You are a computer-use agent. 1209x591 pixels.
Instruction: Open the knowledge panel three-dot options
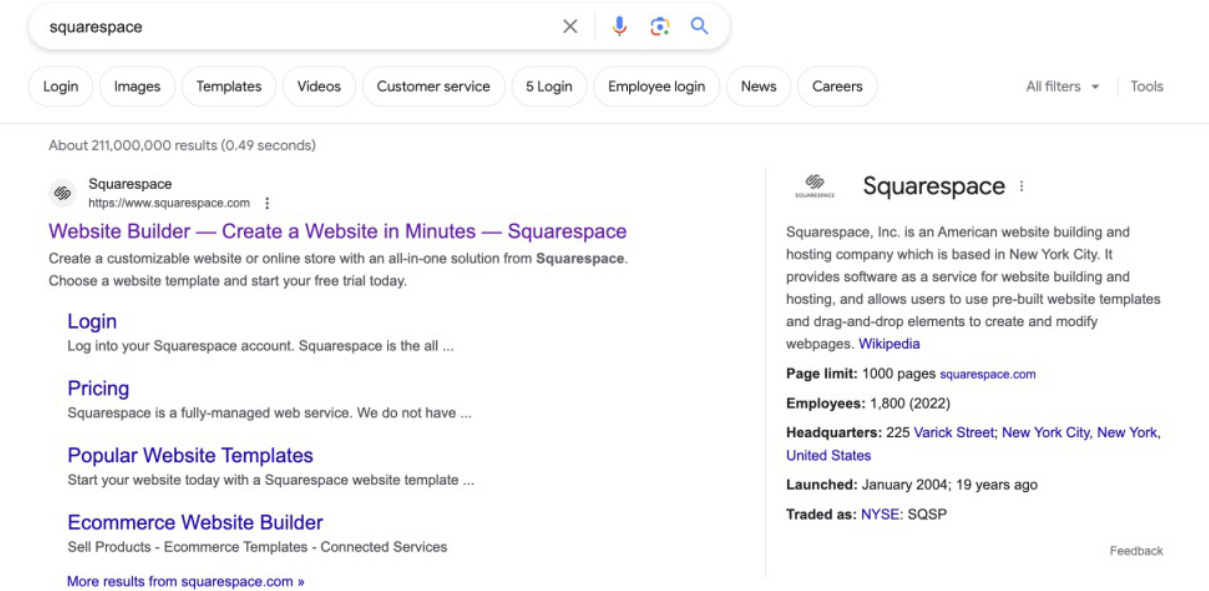[x=1021, y=186]
